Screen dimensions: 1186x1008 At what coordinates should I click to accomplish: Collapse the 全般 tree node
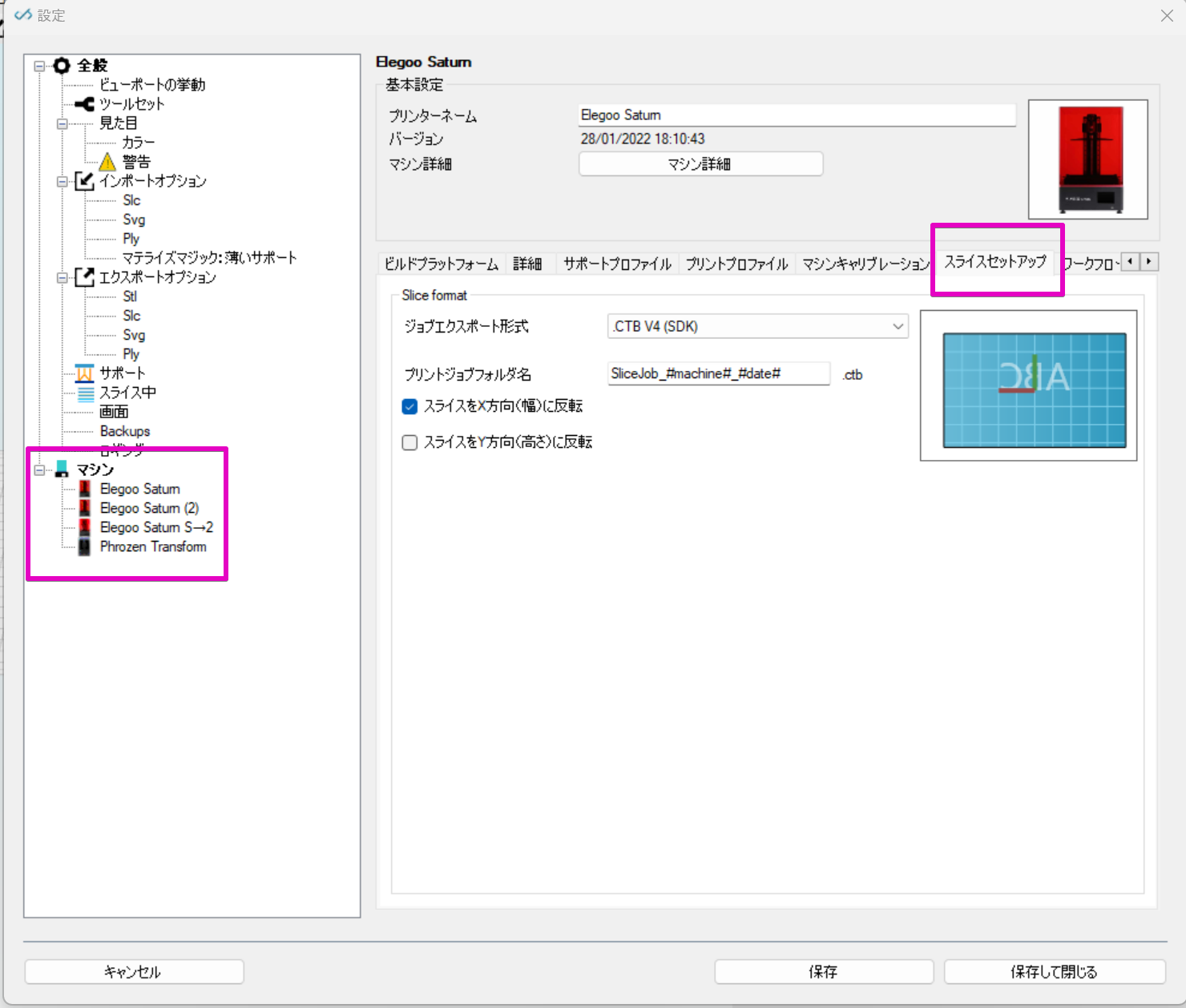[39, 66]
